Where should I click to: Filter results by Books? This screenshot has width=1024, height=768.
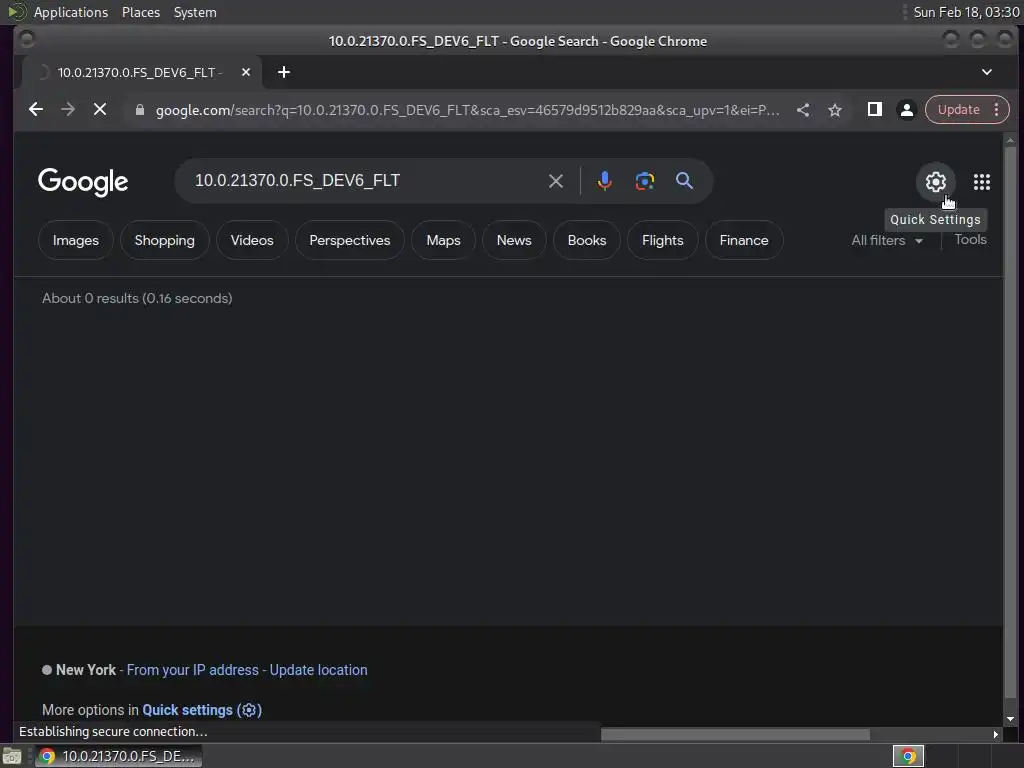pos(586,240)
